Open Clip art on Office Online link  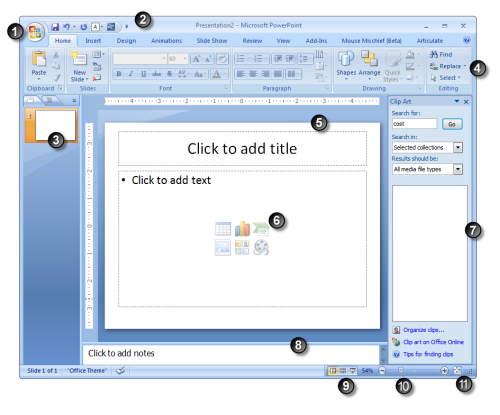point(433,342)
